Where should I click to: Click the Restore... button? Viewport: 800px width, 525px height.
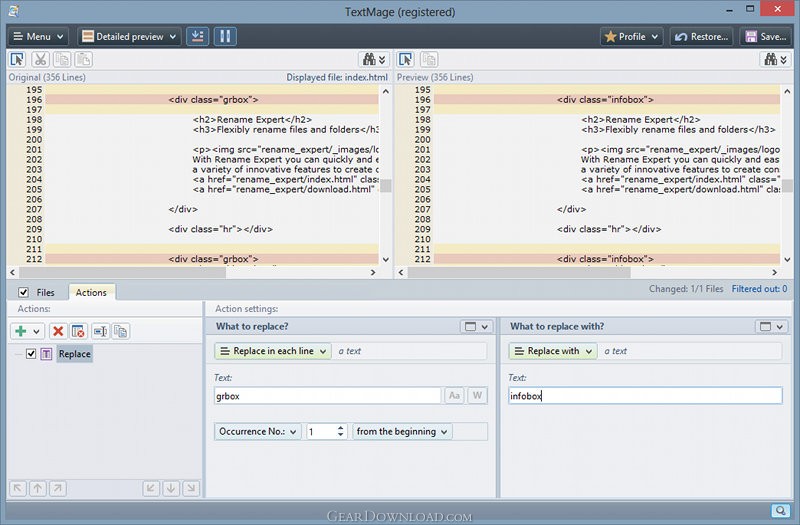tap(700, 37)
